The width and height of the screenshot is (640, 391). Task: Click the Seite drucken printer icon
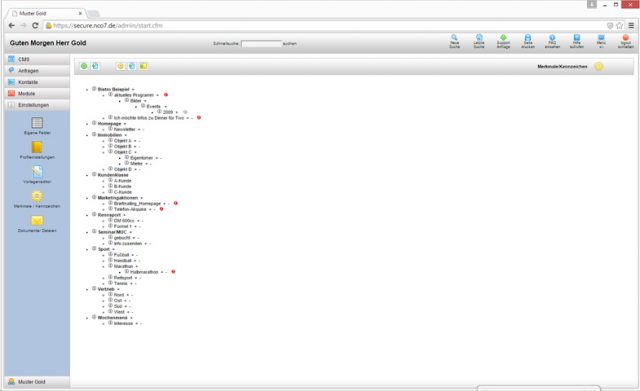pyautogui.click(x=528, y=38)
